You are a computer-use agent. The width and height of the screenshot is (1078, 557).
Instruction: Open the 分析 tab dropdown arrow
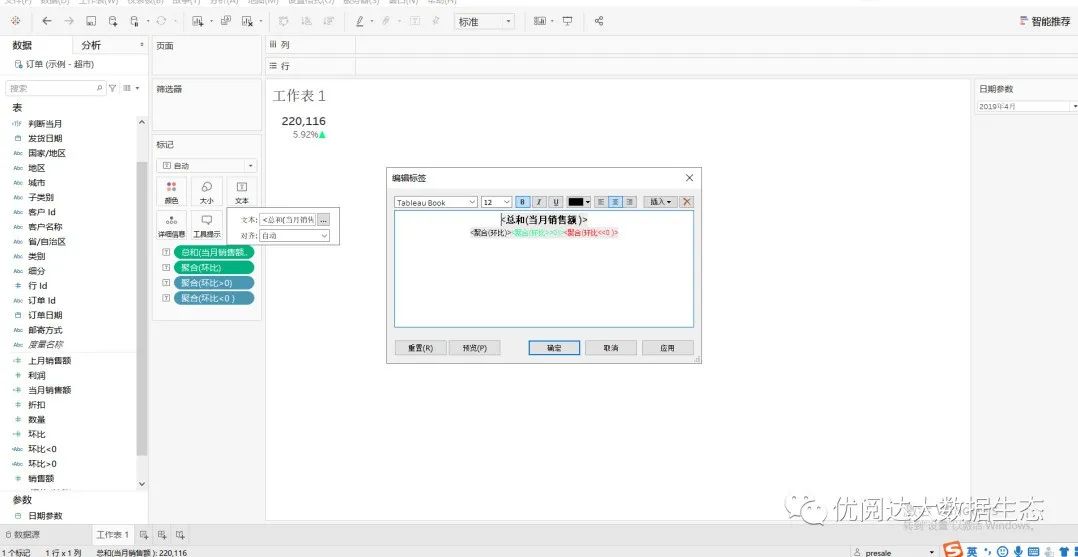142,45
